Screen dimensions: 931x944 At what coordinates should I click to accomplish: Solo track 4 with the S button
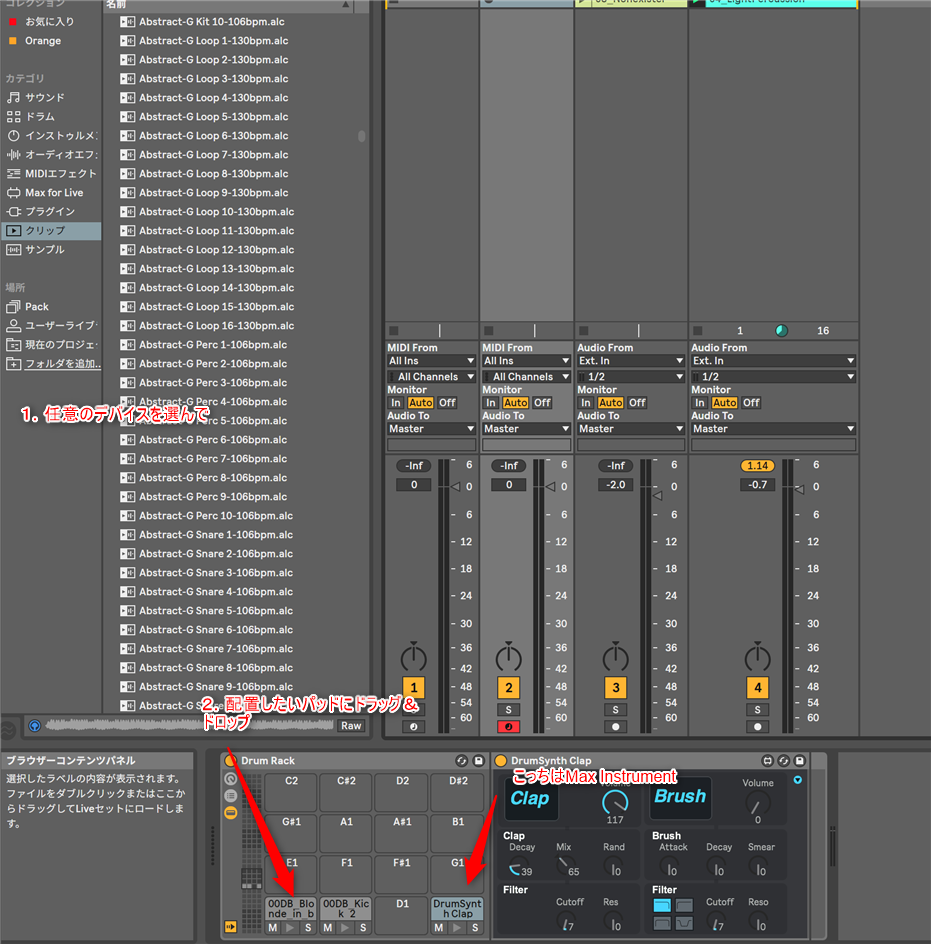click(758, 710)
